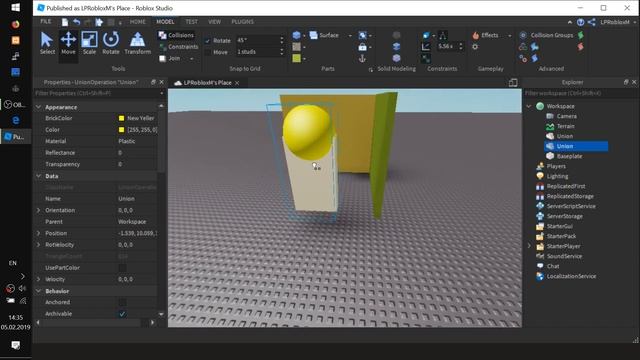The height and width of the screenshot is (360, 640).
Task: Select the Select arrow tool
Action: 47,43
